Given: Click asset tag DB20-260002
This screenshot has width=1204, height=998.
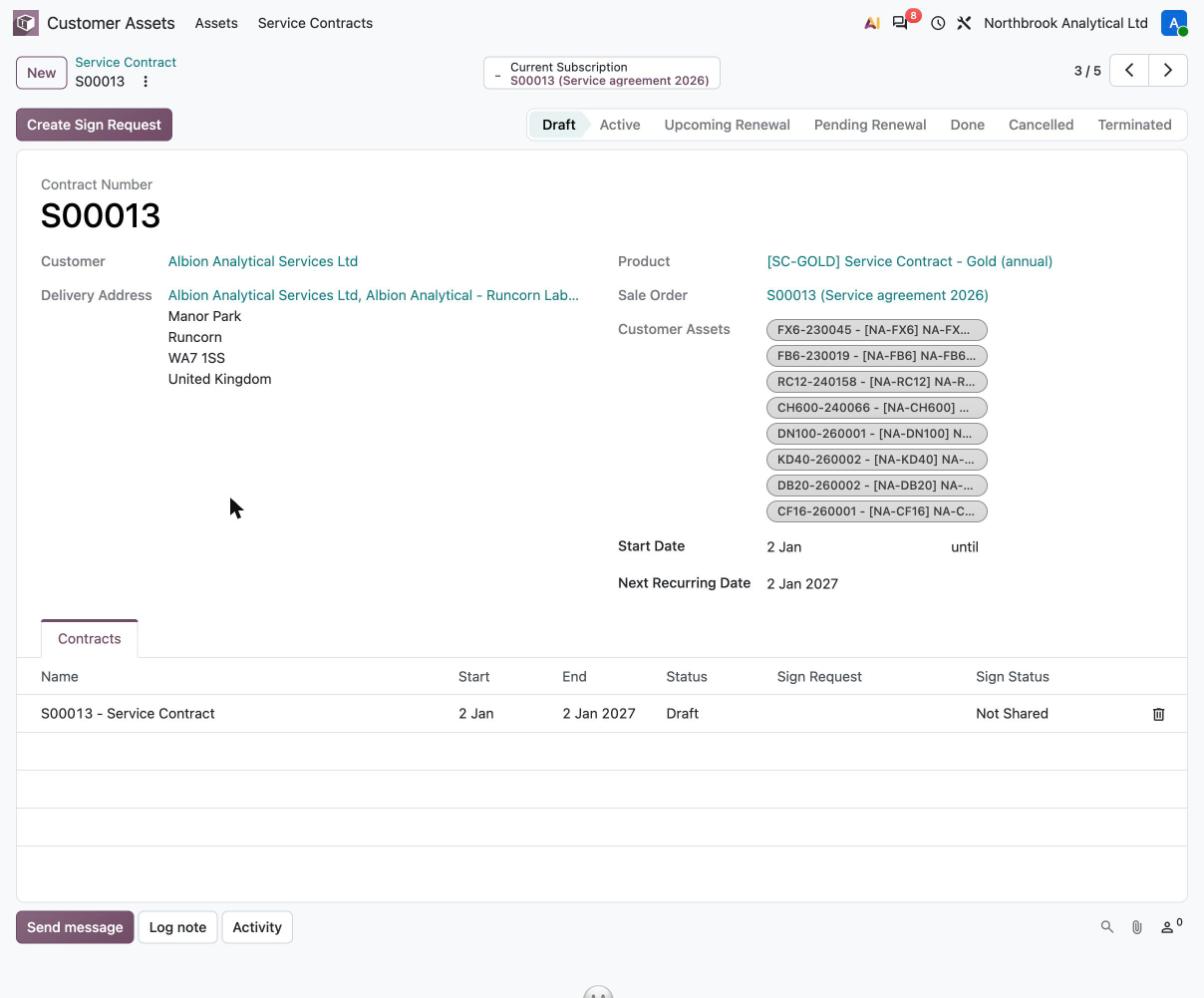Looking at the screenshot, I should [x=876, y=486].
